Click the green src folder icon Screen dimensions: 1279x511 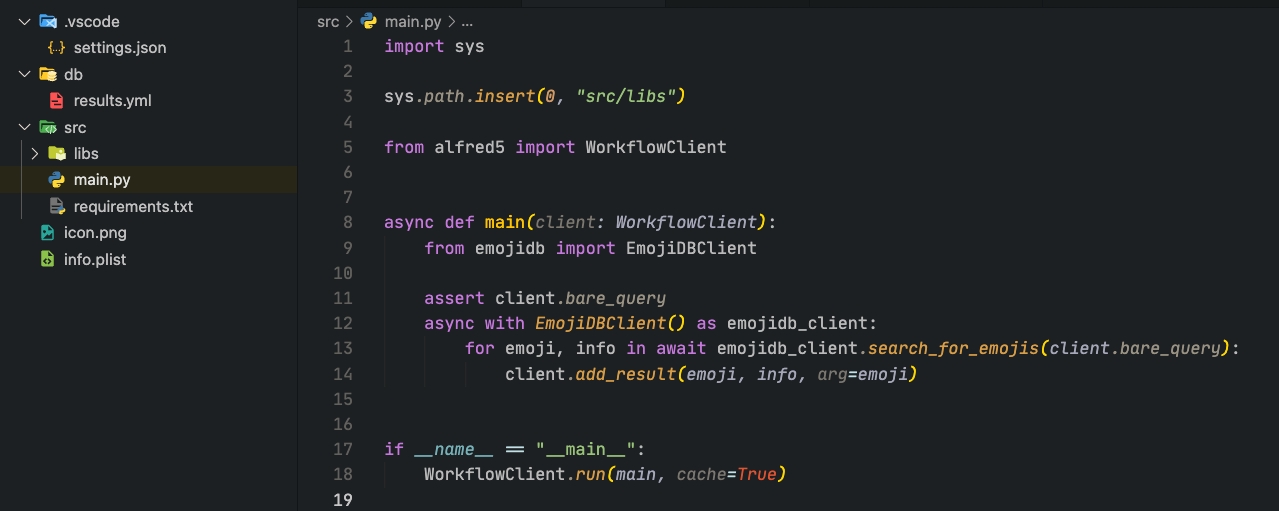(x=47, y=127)
